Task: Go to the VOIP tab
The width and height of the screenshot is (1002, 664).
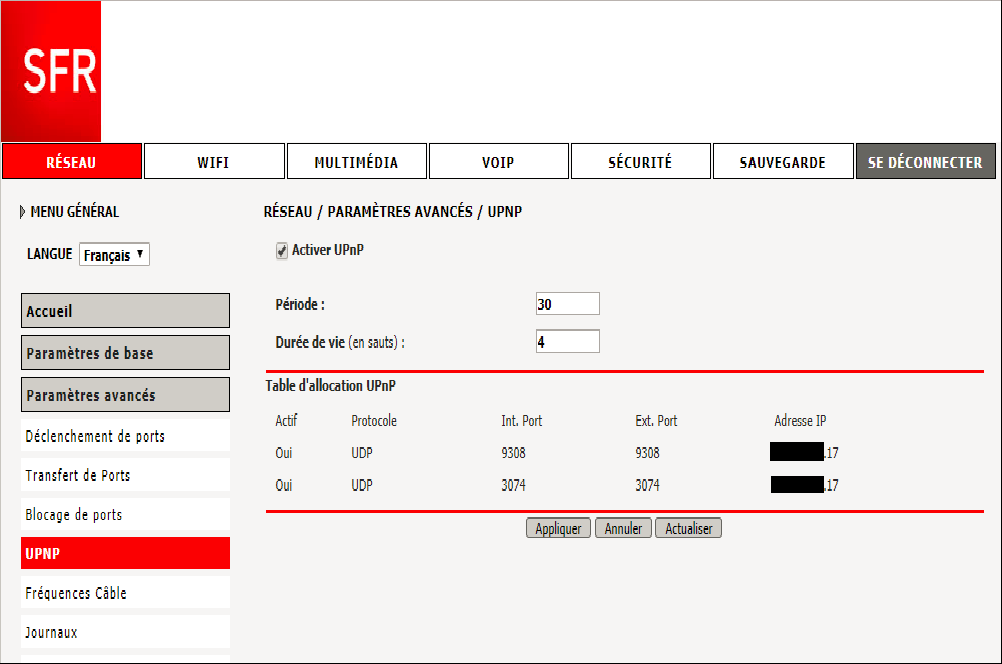Action: [499, 162]
